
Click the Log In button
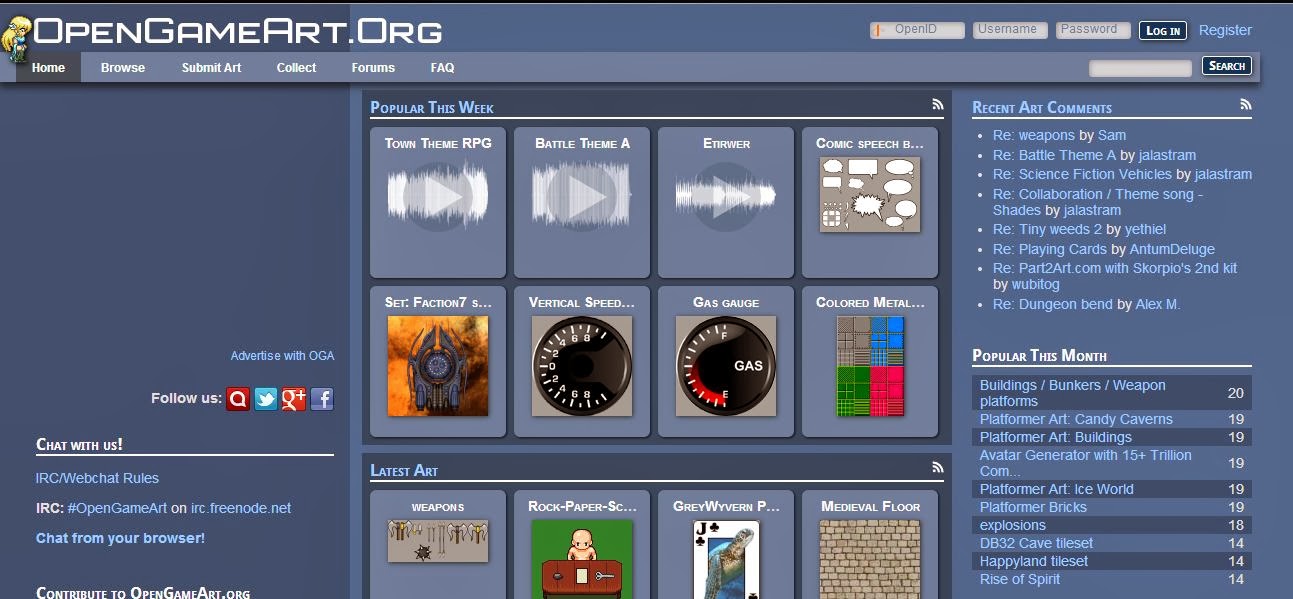(x=1163, y=30)
